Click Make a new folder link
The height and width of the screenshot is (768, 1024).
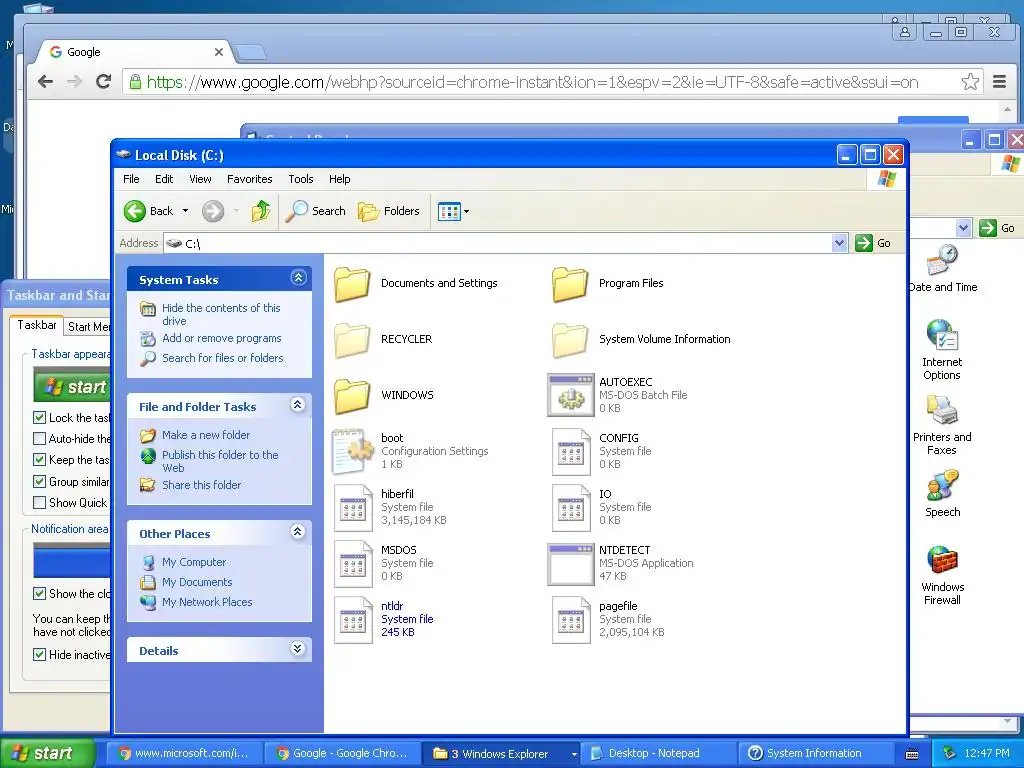click(x=206, y=435)
